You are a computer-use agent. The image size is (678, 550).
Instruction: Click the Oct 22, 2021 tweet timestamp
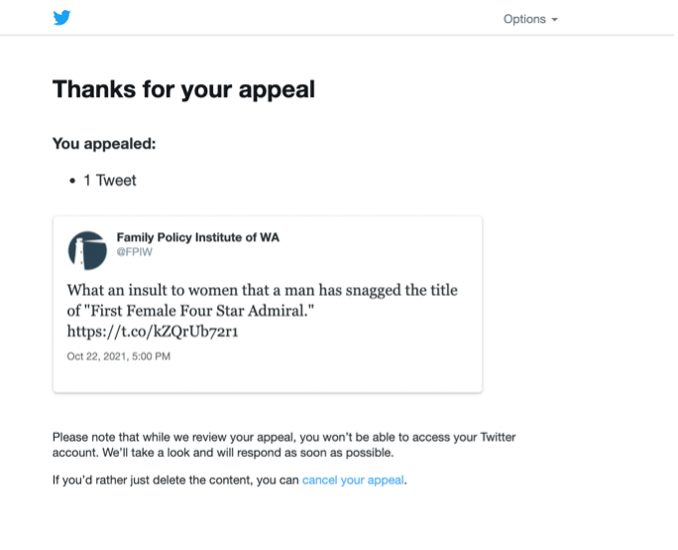pos(118,357)
